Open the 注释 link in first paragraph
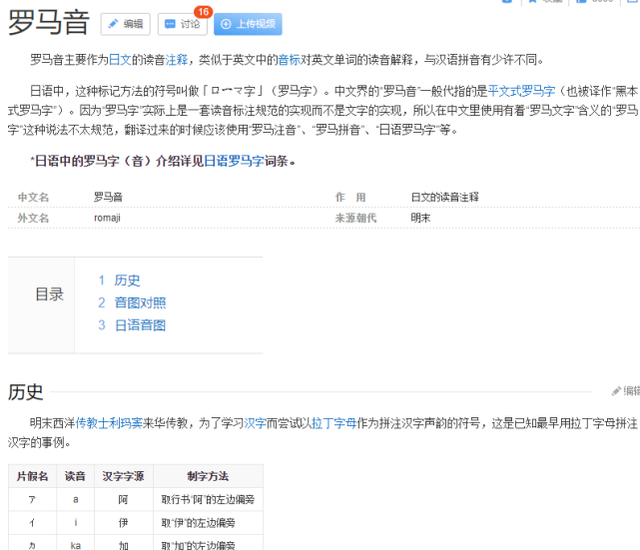The width and height of the screenshot is (640, 550). pyautogui.click(x=176, y=60)
